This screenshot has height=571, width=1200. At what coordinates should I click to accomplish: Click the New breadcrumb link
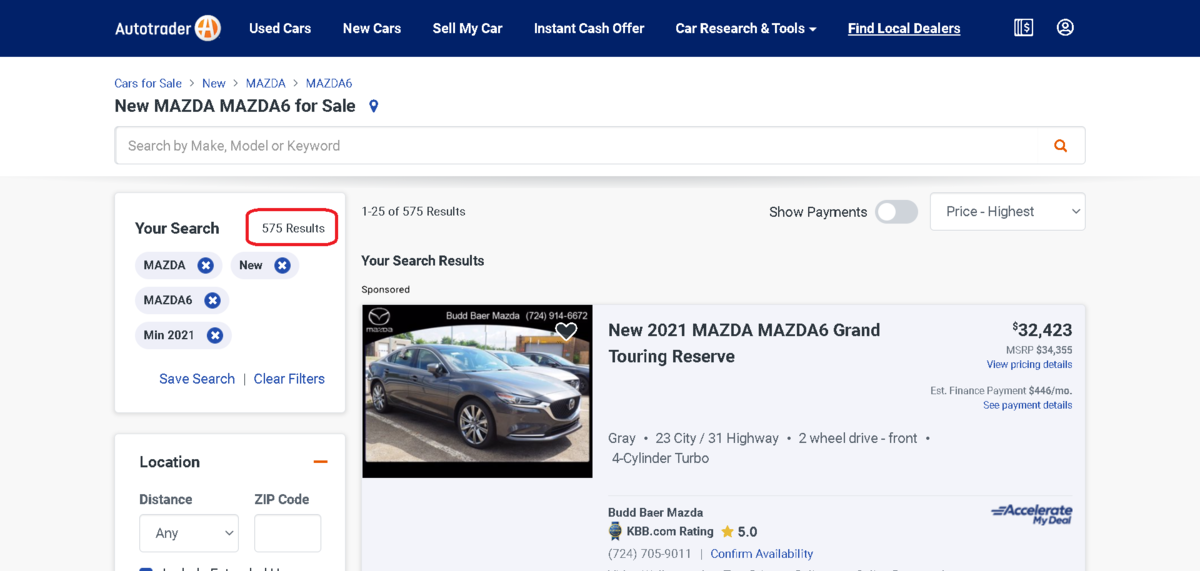(214, 83)
